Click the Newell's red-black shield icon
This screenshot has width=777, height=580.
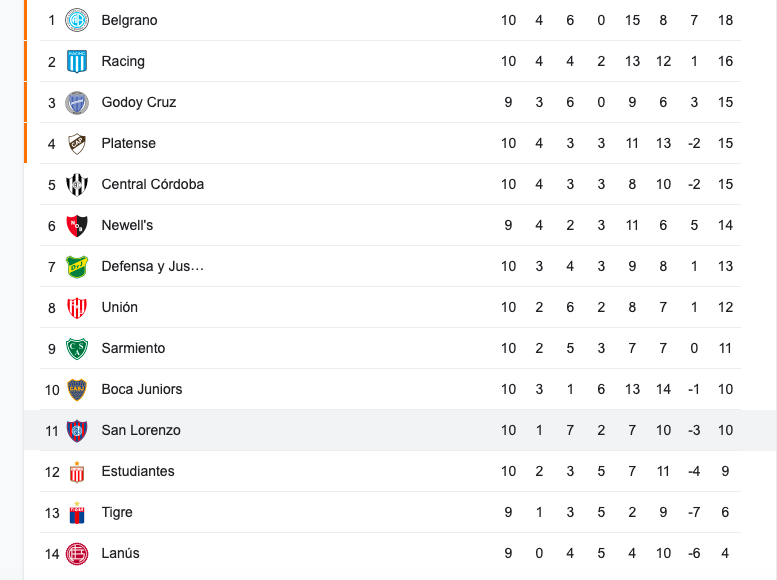click(77, 226)
